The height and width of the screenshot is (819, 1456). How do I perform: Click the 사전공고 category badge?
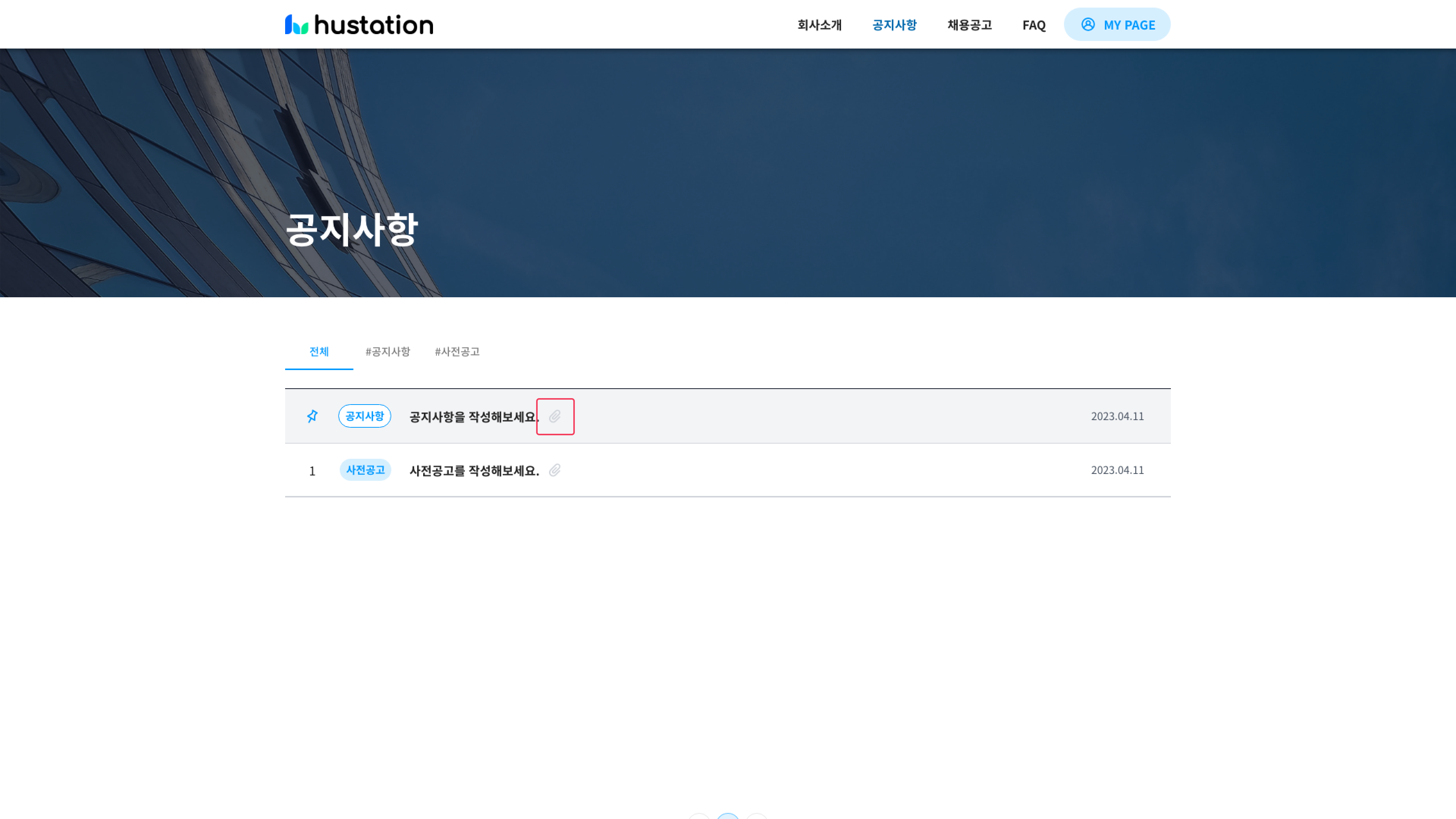(365, 470)
